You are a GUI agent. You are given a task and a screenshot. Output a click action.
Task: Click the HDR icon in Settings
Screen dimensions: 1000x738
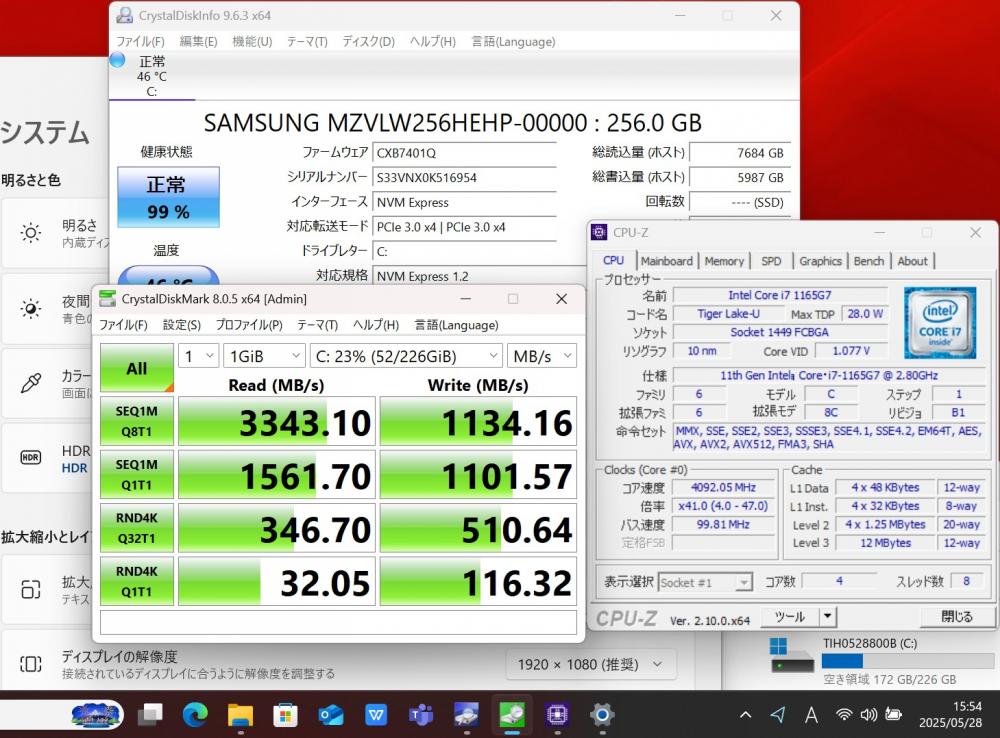pos(31,457)
